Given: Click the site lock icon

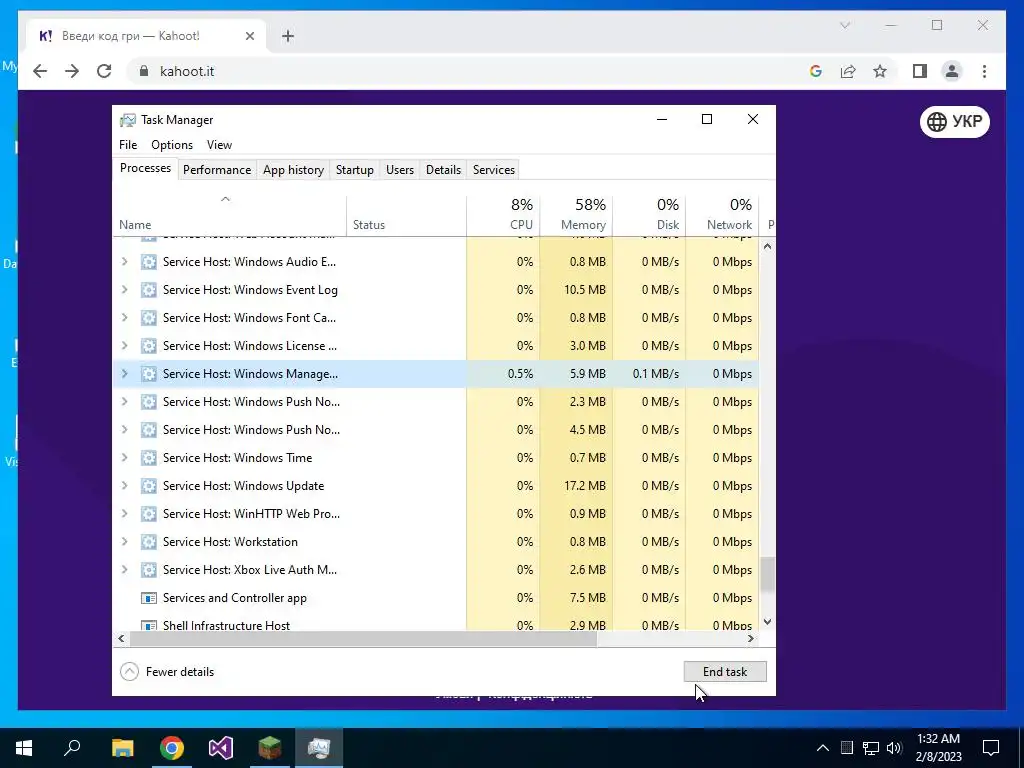Looking at the screenshot, I should click(144, 71).
